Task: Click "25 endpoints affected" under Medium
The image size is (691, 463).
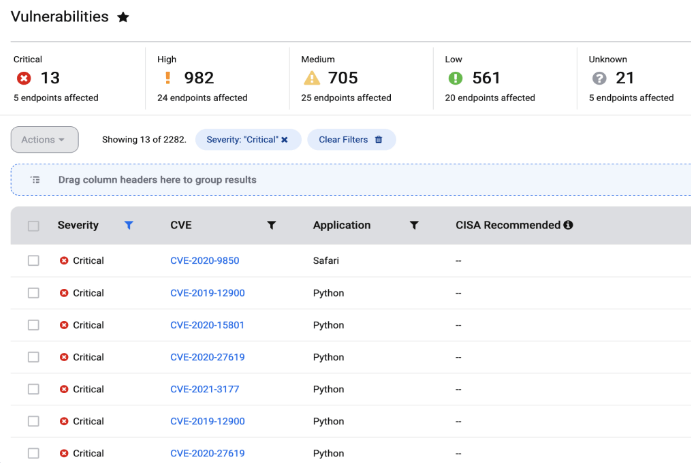Action: (346, 98)
